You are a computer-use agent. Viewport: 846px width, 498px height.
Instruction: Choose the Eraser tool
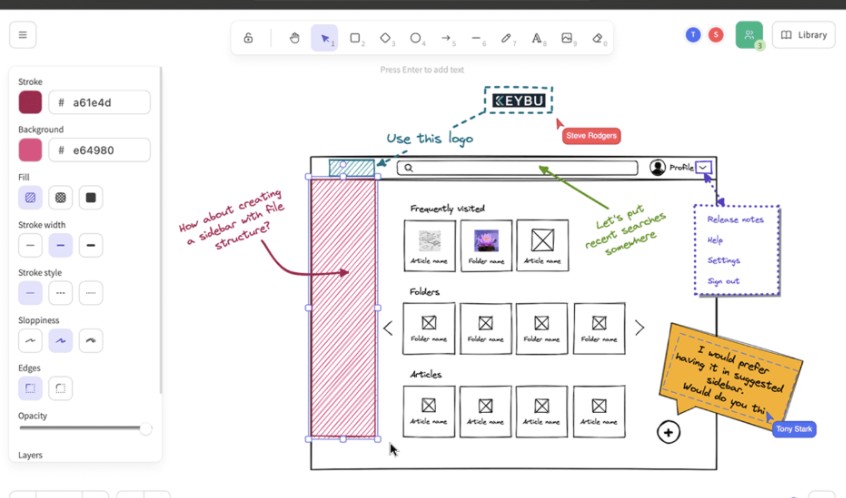(598, 38)
